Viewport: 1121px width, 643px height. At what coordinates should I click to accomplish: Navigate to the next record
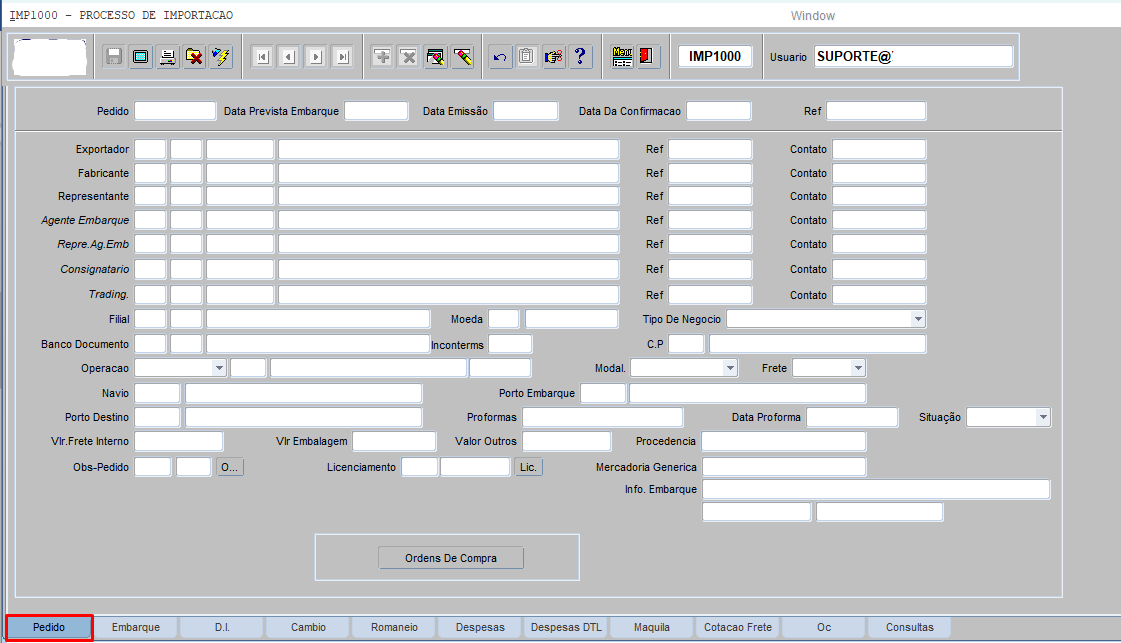(316, 57)
